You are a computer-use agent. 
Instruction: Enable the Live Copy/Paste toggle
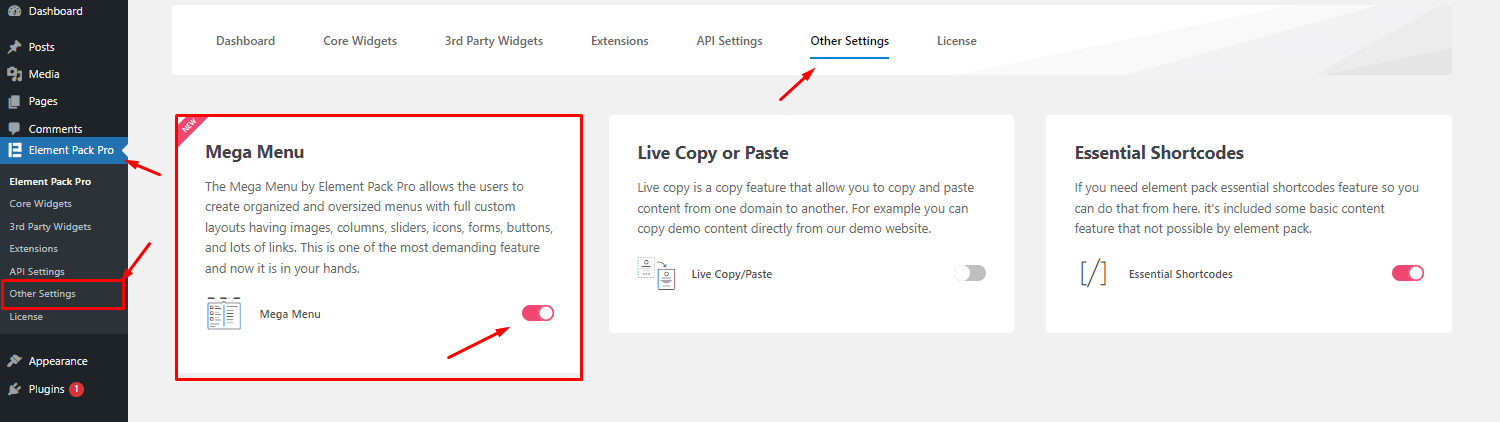(970, 273)
